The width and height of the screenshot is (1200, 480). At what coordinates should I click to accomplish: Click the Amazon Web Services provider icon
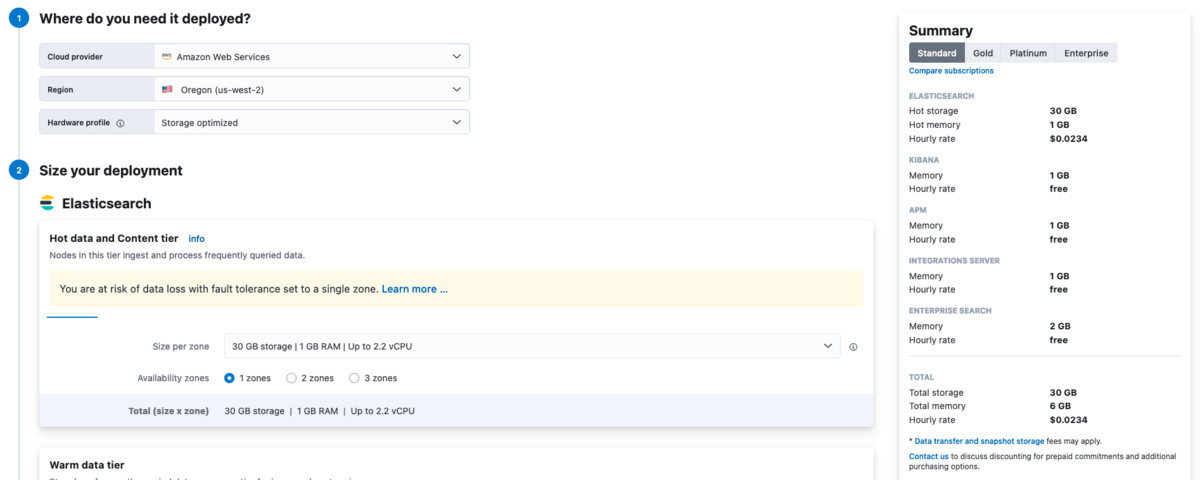point(167,57)
